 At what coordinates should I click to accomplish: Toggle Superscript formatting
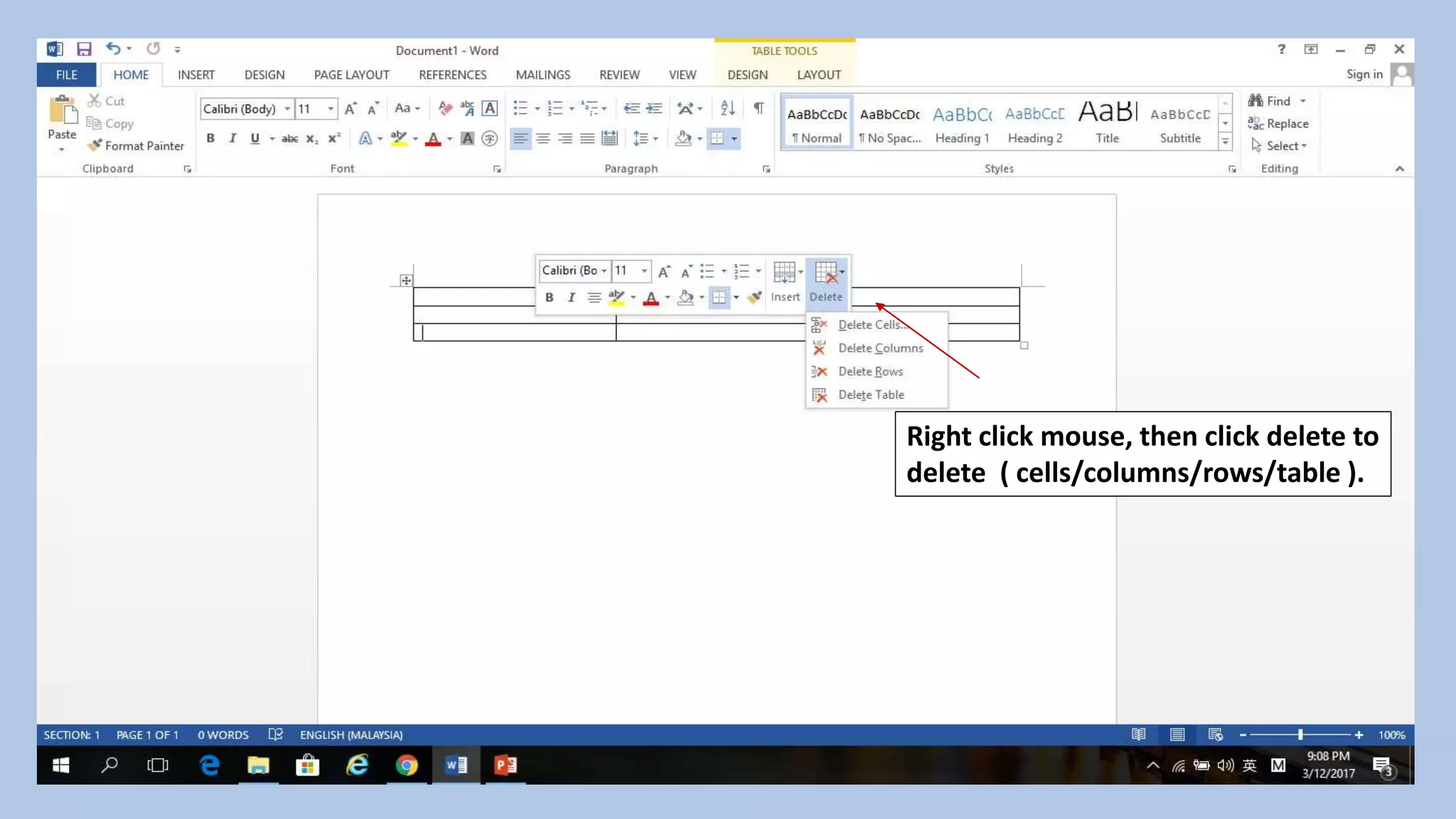coord(334,139)
